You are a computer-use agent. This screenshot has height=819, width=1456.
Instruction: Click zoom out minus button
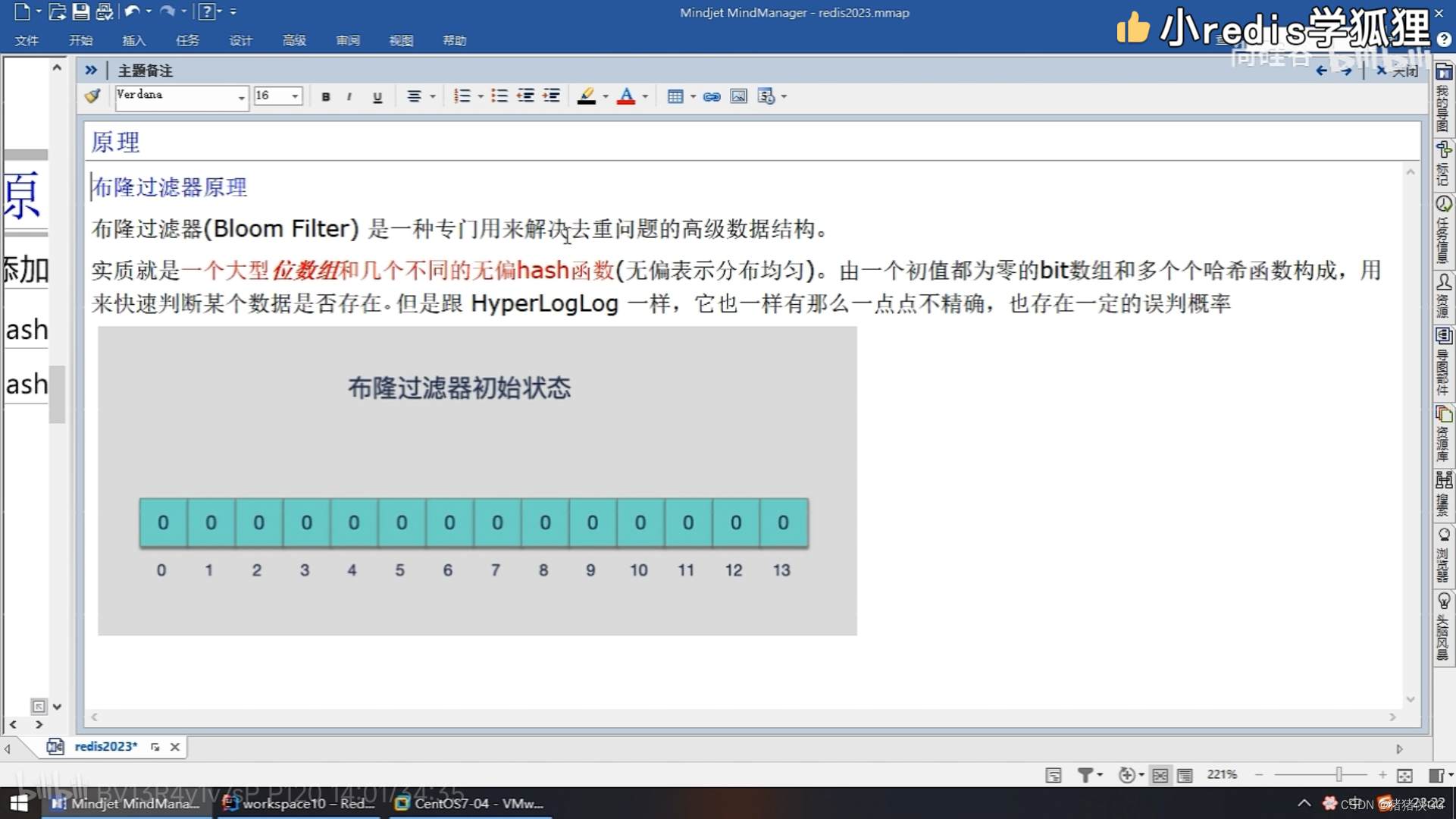click(1259, 774)
